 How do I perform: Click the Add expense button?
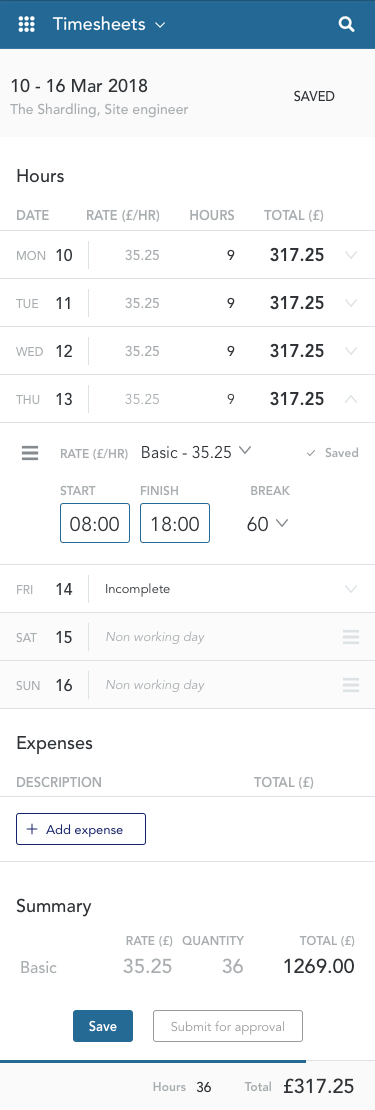tap(81, 829)
